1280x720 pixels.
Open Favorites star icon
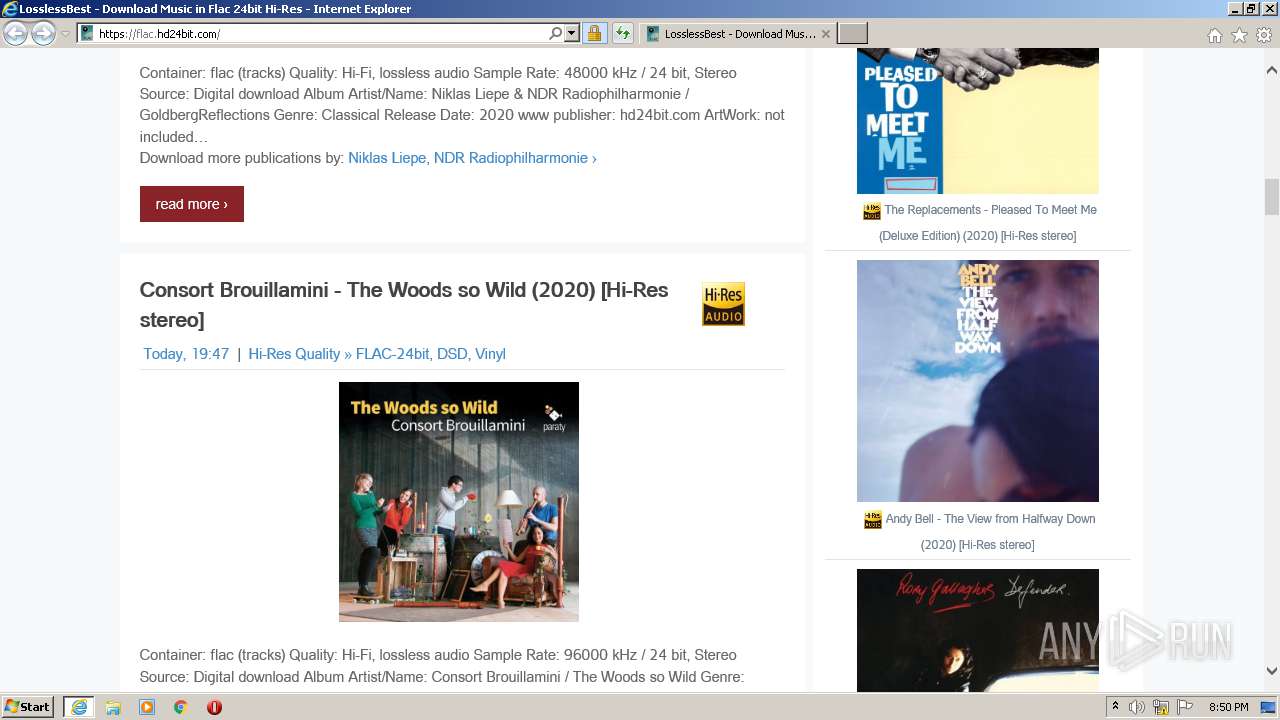pos(1239,35)
